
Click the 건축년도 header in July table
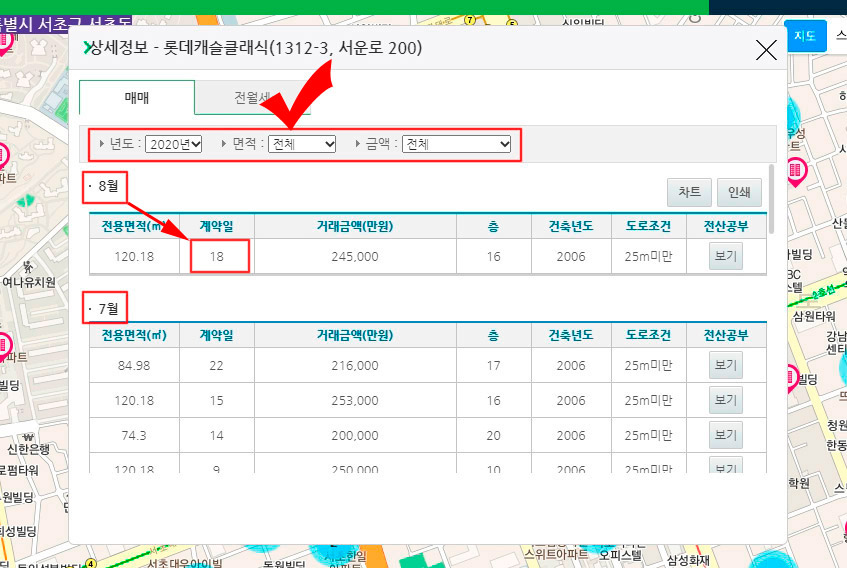coord(571,335)
